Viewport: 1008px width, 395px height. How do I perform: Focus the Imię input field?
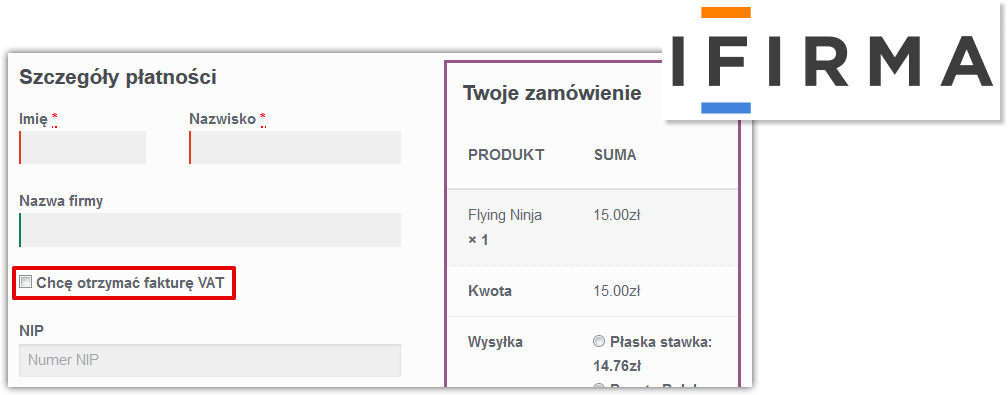click(x=83, y=147)
